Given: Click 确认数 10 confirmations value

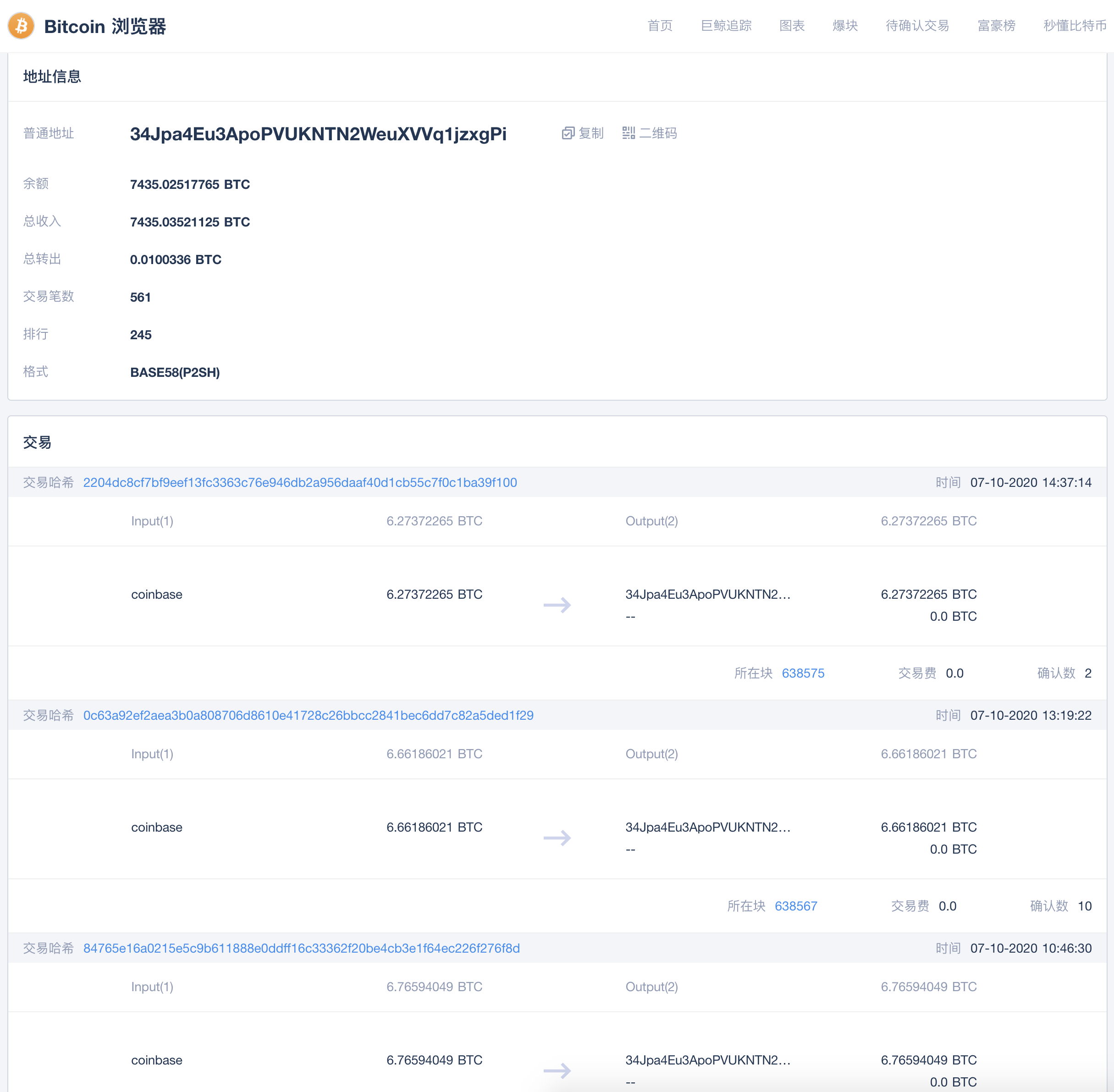Looking at the screenshot, I should [1084, 906].
